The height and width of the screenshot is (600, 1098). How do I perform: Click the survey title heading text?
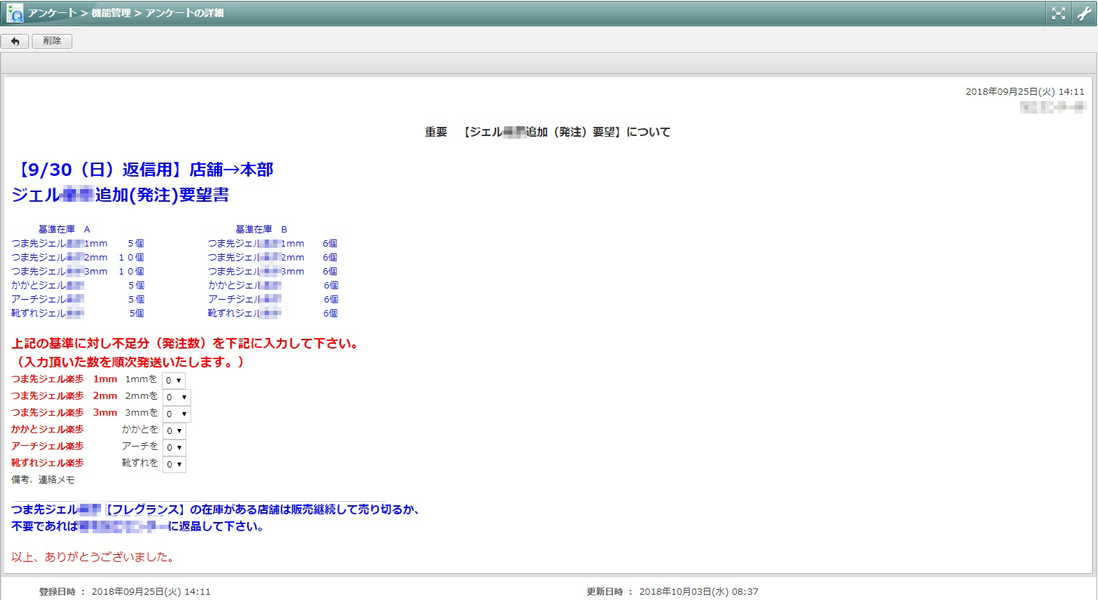(547, 132)
